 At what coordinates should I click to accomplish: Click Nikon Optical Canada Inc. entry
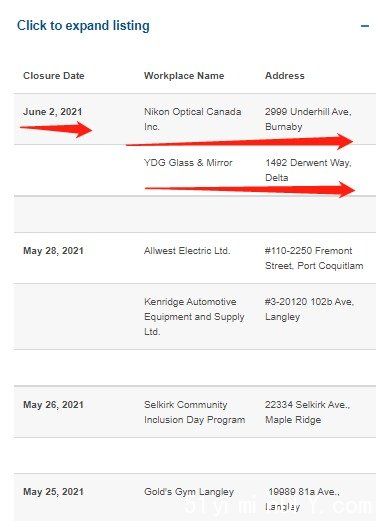[193, 119]
